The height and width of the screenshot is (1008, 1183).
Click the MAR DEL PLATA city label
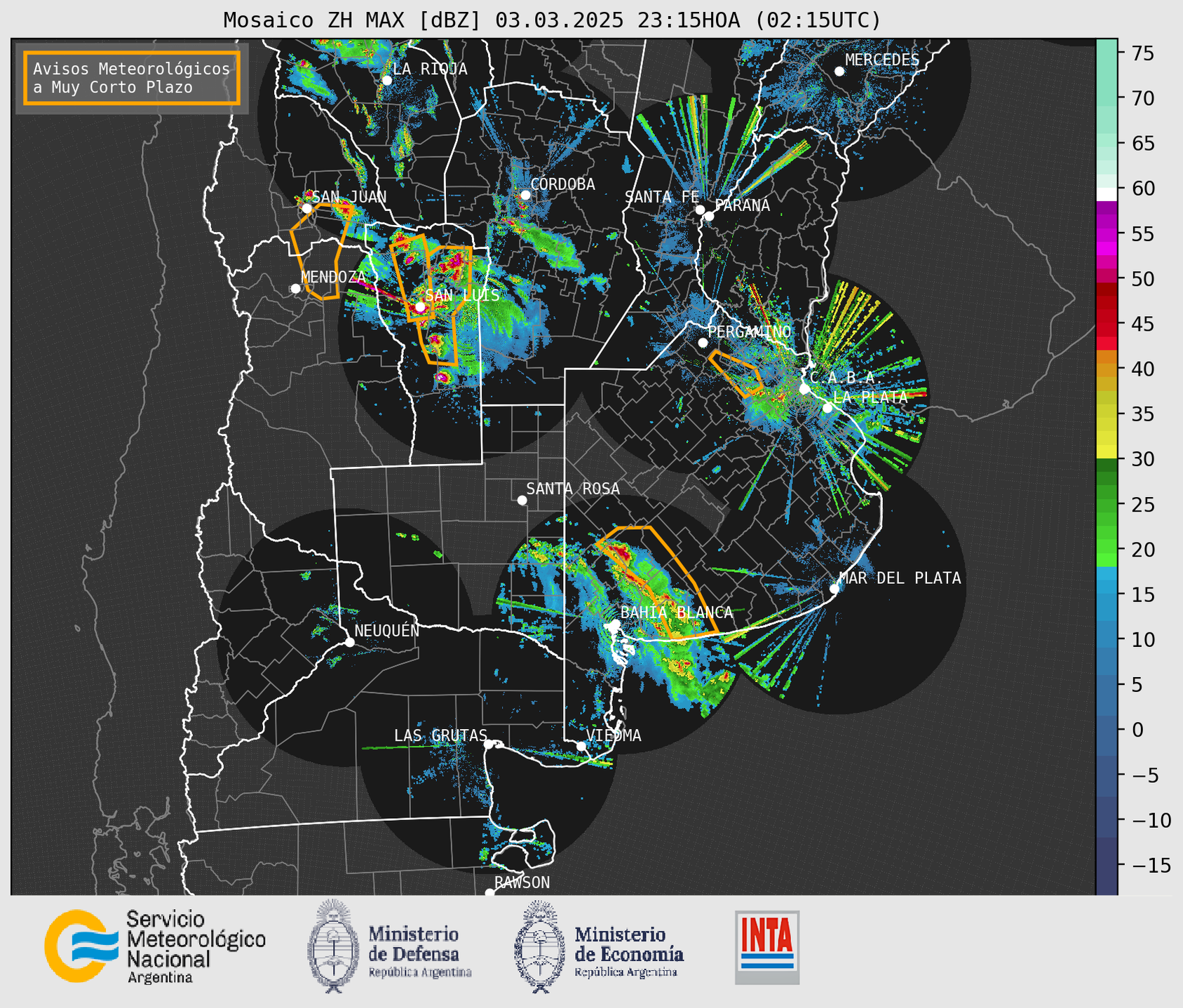pos(900,578)
